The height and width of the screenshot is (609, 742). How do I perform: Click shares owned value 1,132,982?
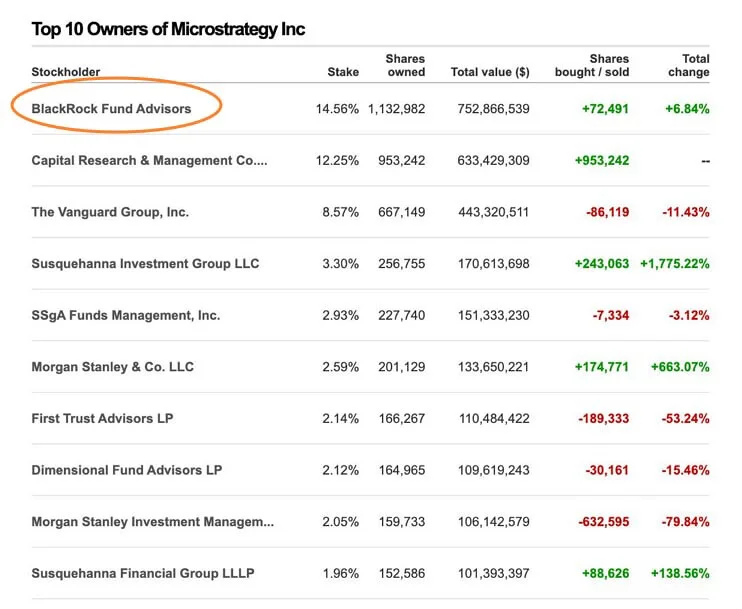(397, 109)
